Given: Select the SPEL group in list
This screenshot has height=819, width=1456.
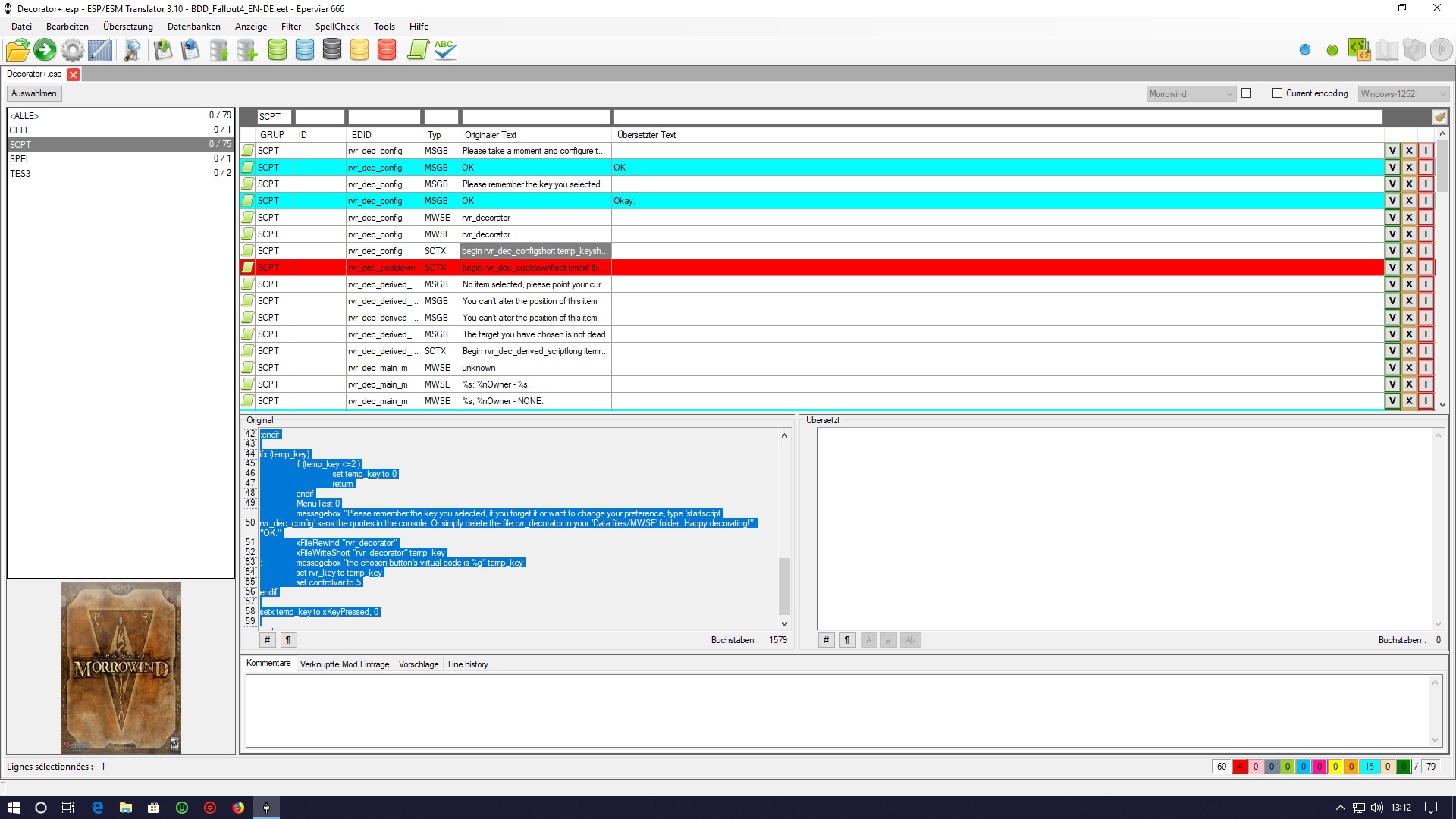Looking at the screenshot, I should pyautogui.click(x=20, y=159).
